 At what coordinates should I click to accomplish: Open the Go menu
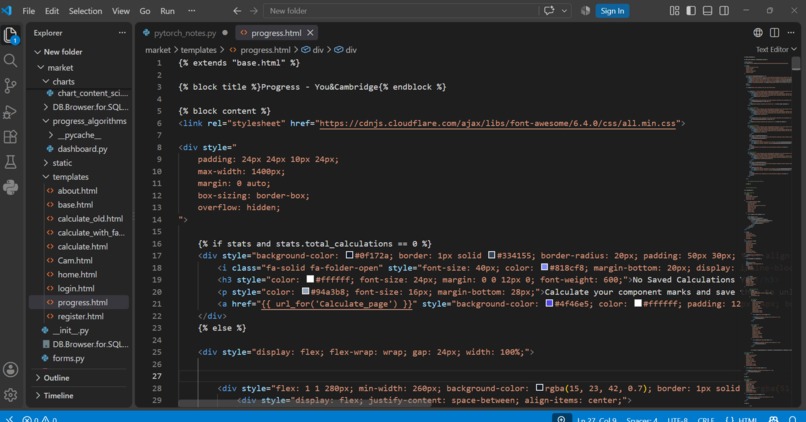145,11
